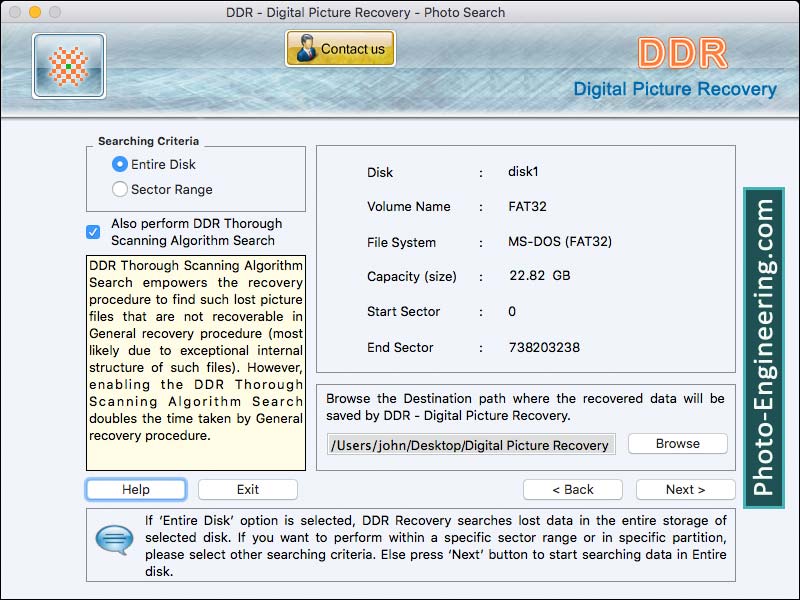Select the Entire Disk radio option
The width and height of the screenshot is (800, 600).
(120, 164)
